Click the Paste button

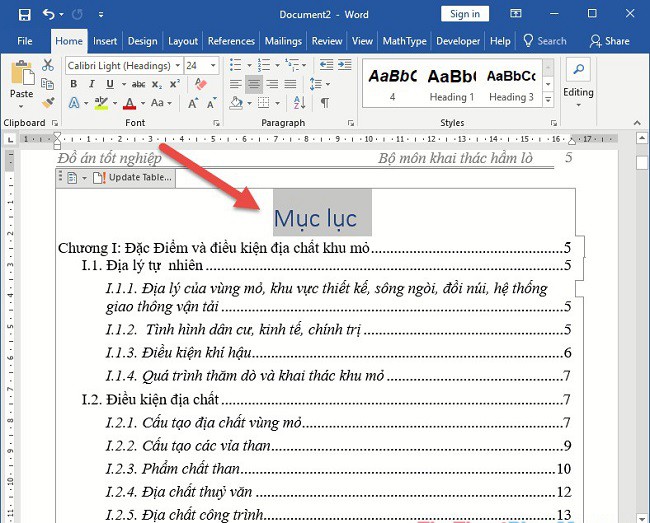[x=22, y=84]
